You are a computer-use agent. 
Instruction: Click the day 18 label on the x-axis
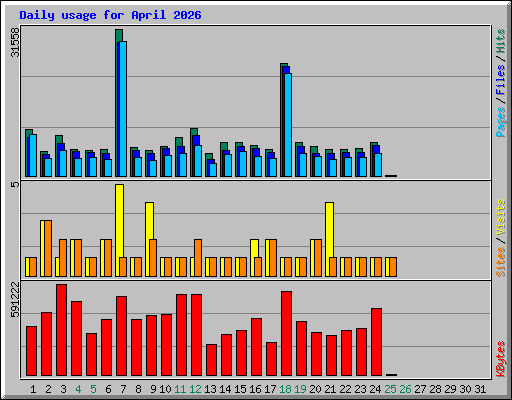pyautogui.click(x=285, y=389)
